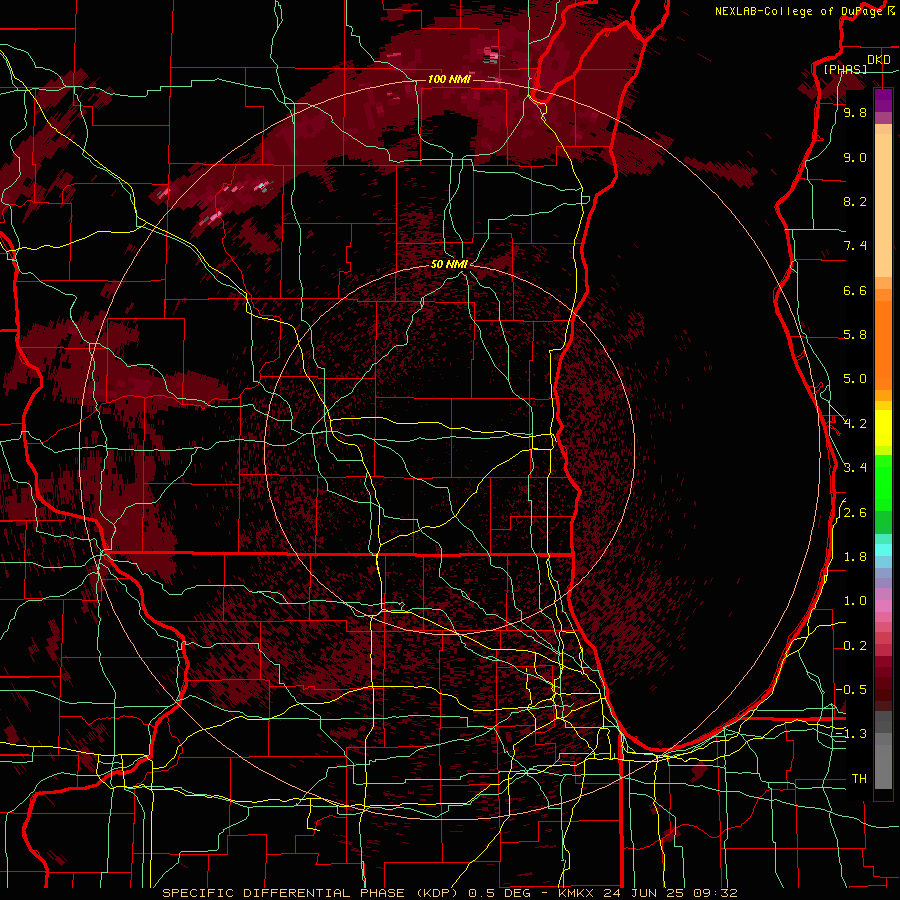The image size is (900, 900).
Task: Select the 1.0 legend value
Action: pos(855,601)
